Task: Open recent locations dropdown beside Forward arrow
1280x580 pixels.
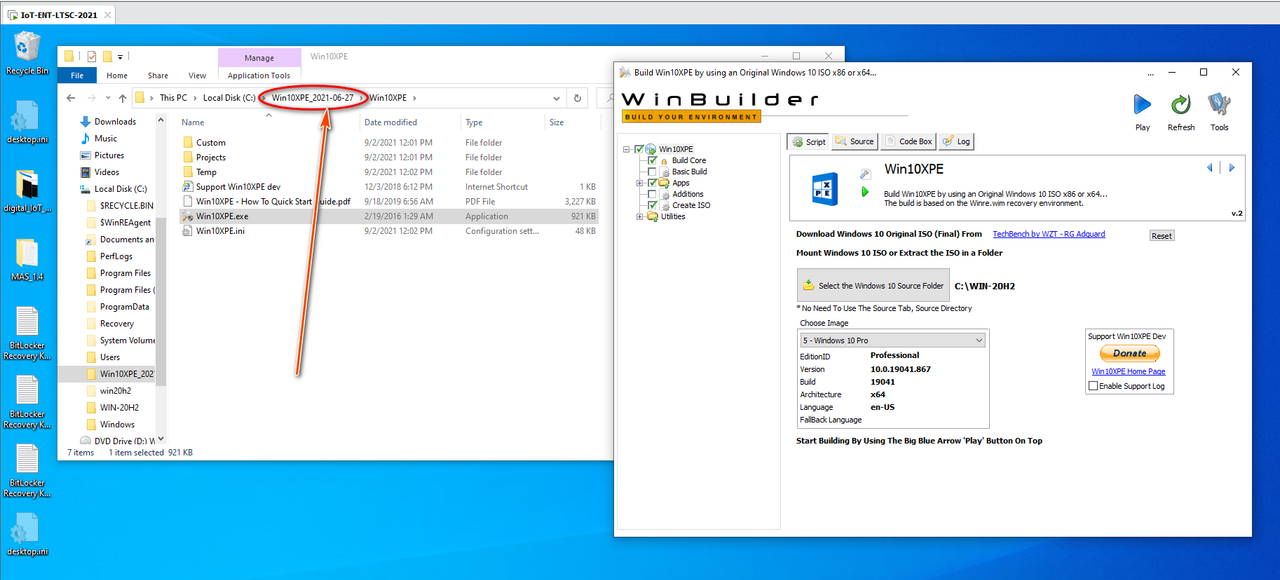Action: pos(107,98)
